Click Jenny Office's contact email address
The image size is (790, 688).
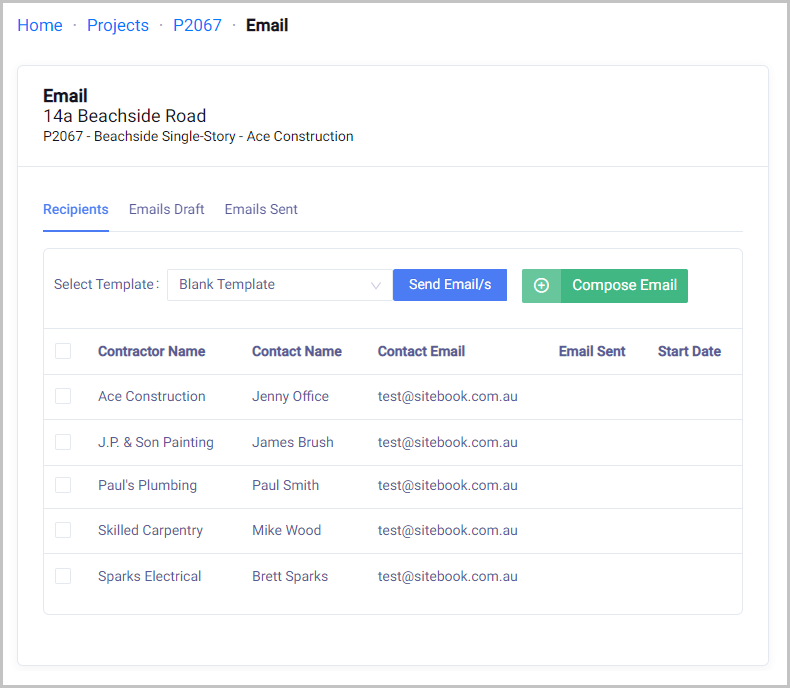pos(447,396)
